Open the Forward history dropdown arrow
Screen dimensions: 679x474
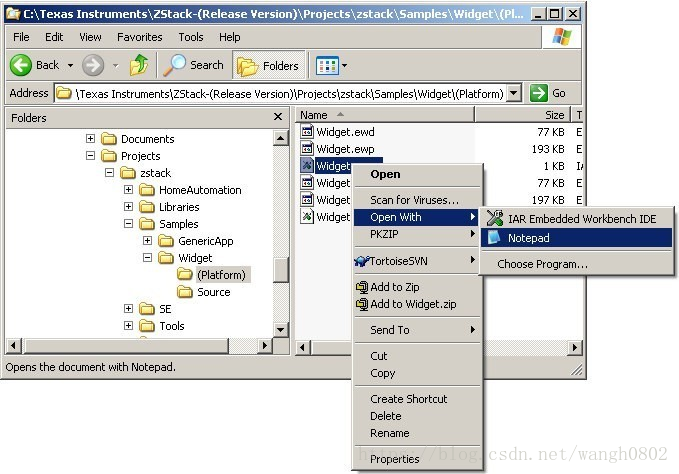[116, 66]
